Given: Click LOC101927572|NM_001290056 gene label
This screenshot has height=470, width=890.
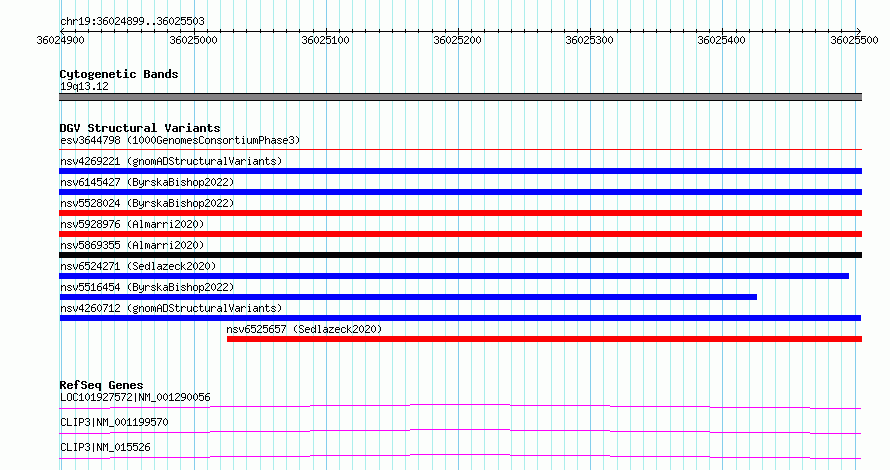Looking at the screenshot, I should tap(135, 397).
